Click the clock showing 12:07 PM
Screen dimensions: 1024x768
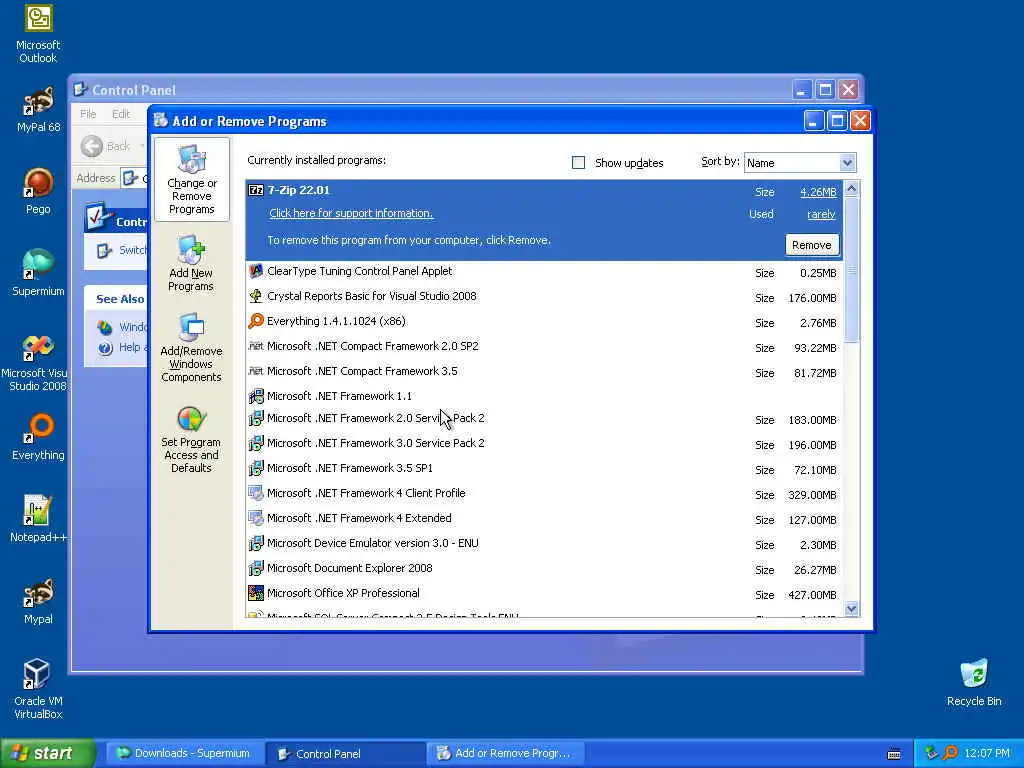(x=987, y=754)
